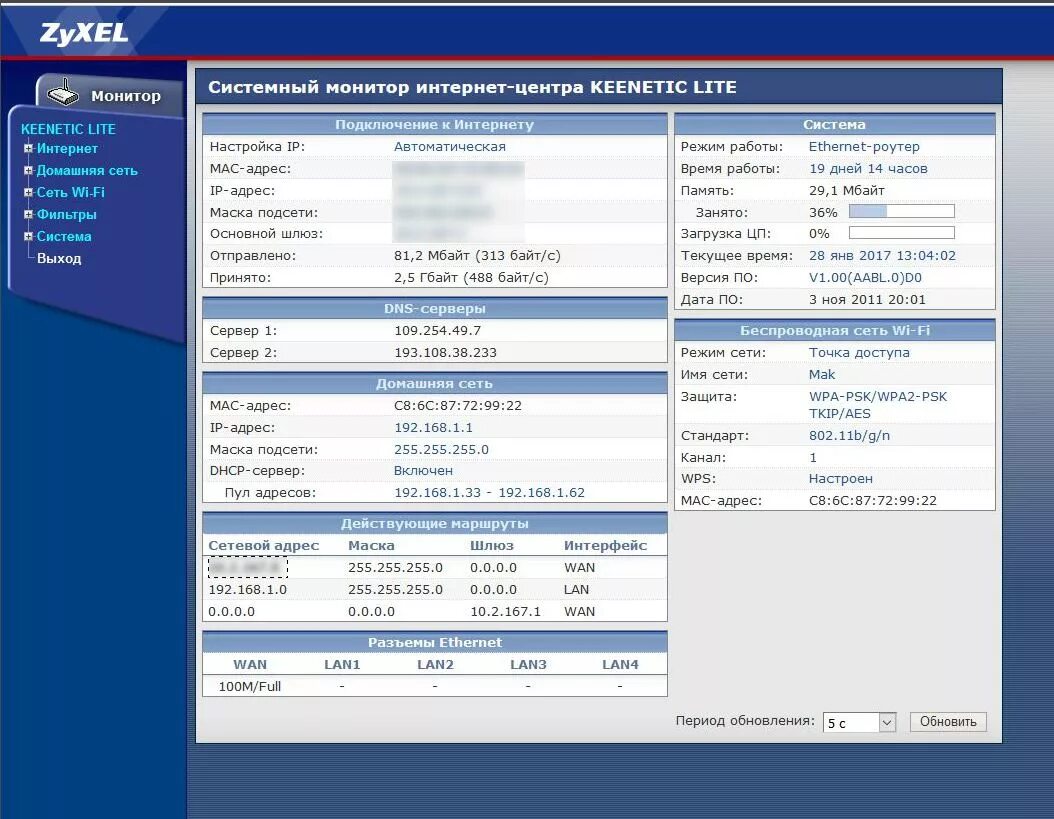Click DNS Сервер 2 value 193.108.38.233
The width and height of the screenshot is (1054, 819).
445,352
